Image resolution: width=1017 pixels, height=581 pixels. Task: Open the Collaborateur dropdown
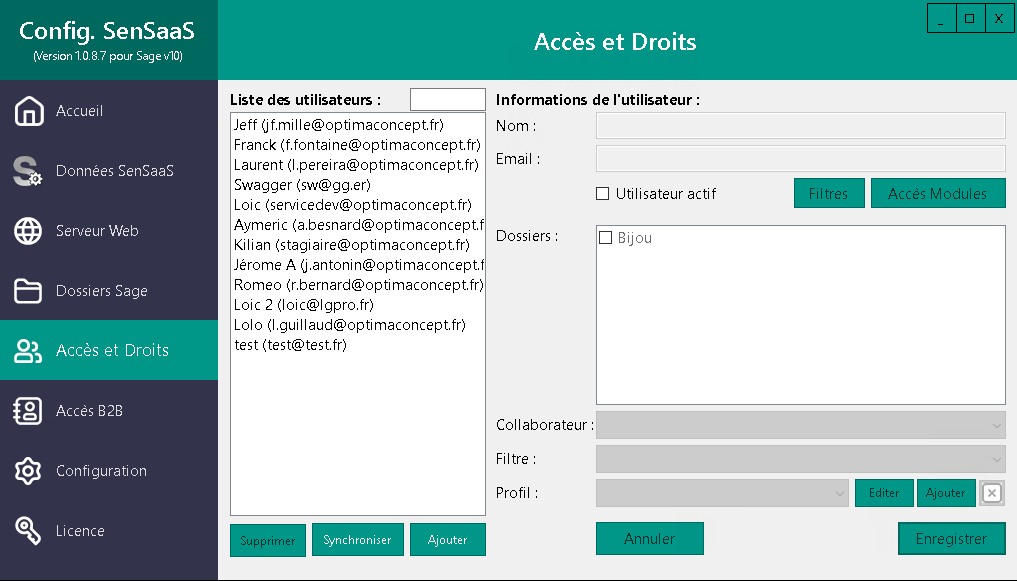800,425
